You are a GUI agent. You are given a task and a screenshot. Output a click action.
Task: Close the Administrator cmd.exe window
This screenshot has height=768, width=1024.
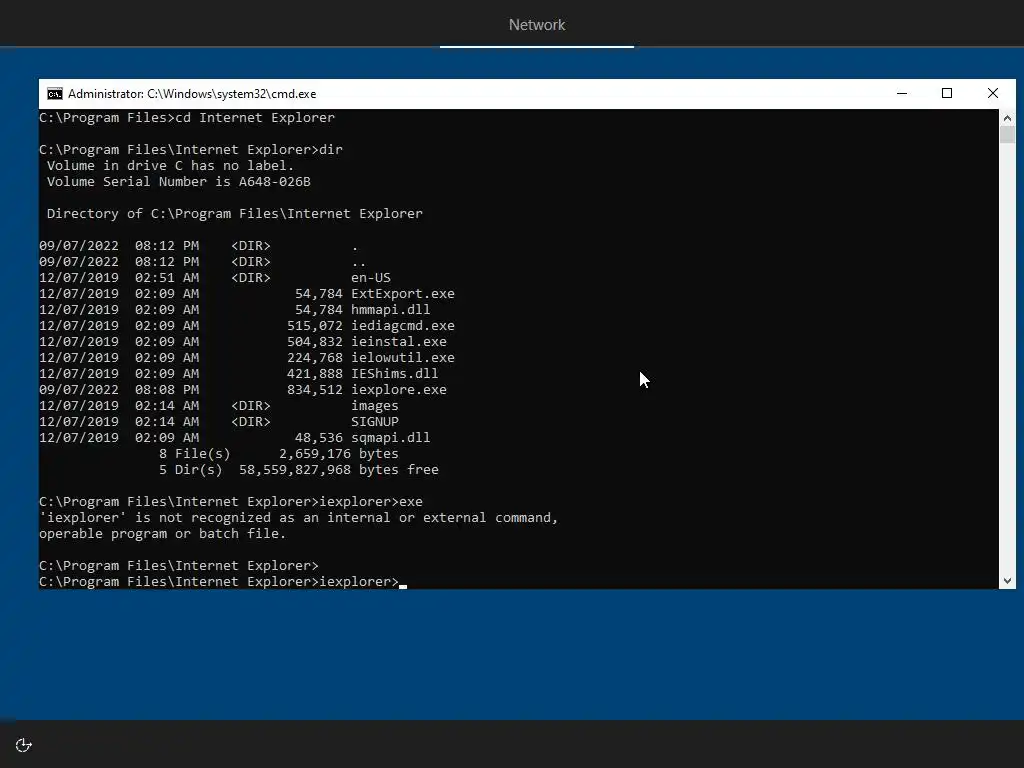[x=993, y=94]
